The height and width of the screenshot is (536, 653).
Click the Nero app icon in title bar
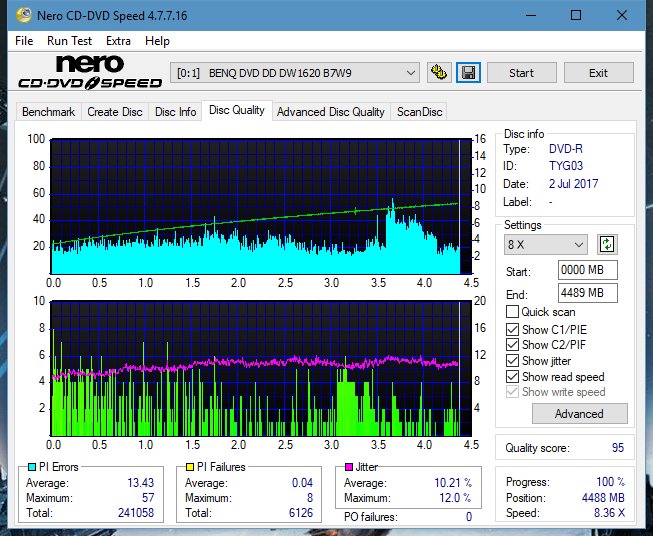click(x=24, y=15)
